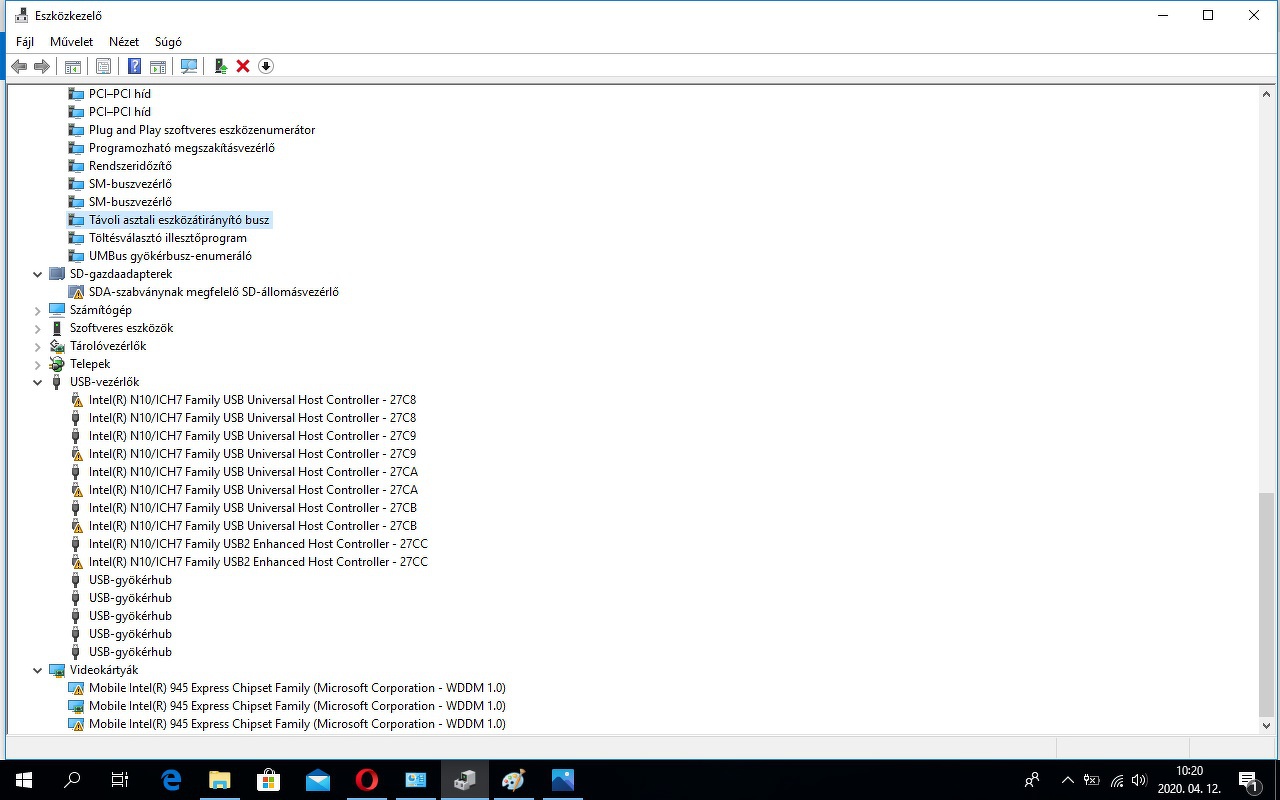Click the battery tray icon

point(1092,780)
